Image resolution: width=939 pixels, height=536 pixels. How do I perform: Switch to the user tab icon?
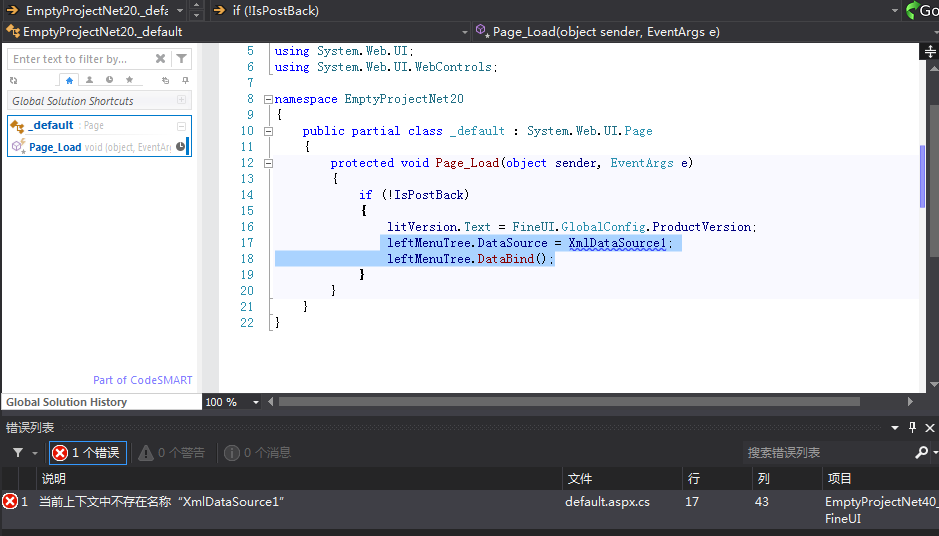(x=89, y=80)
